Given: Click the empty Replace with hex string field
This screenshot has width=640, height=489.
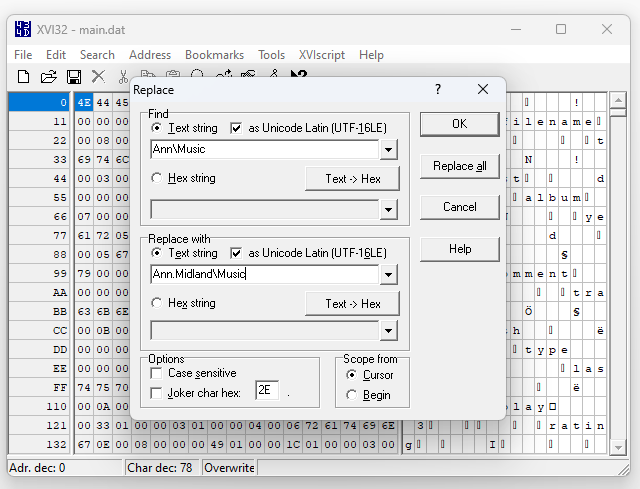Looking at the screenshot, I should click(x=265, y=331).
